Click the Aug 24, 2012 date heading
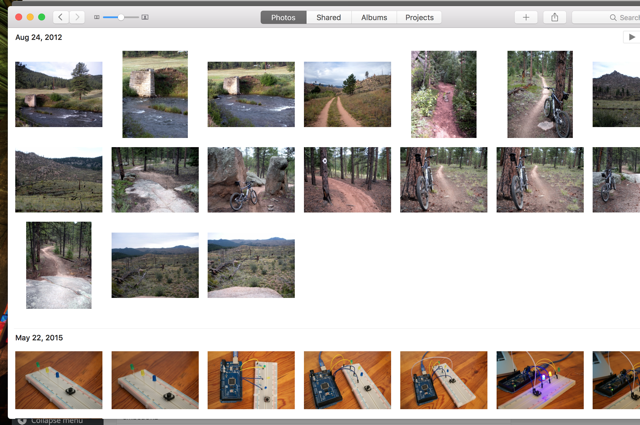The image size is (640, 425). click(39, 37)
